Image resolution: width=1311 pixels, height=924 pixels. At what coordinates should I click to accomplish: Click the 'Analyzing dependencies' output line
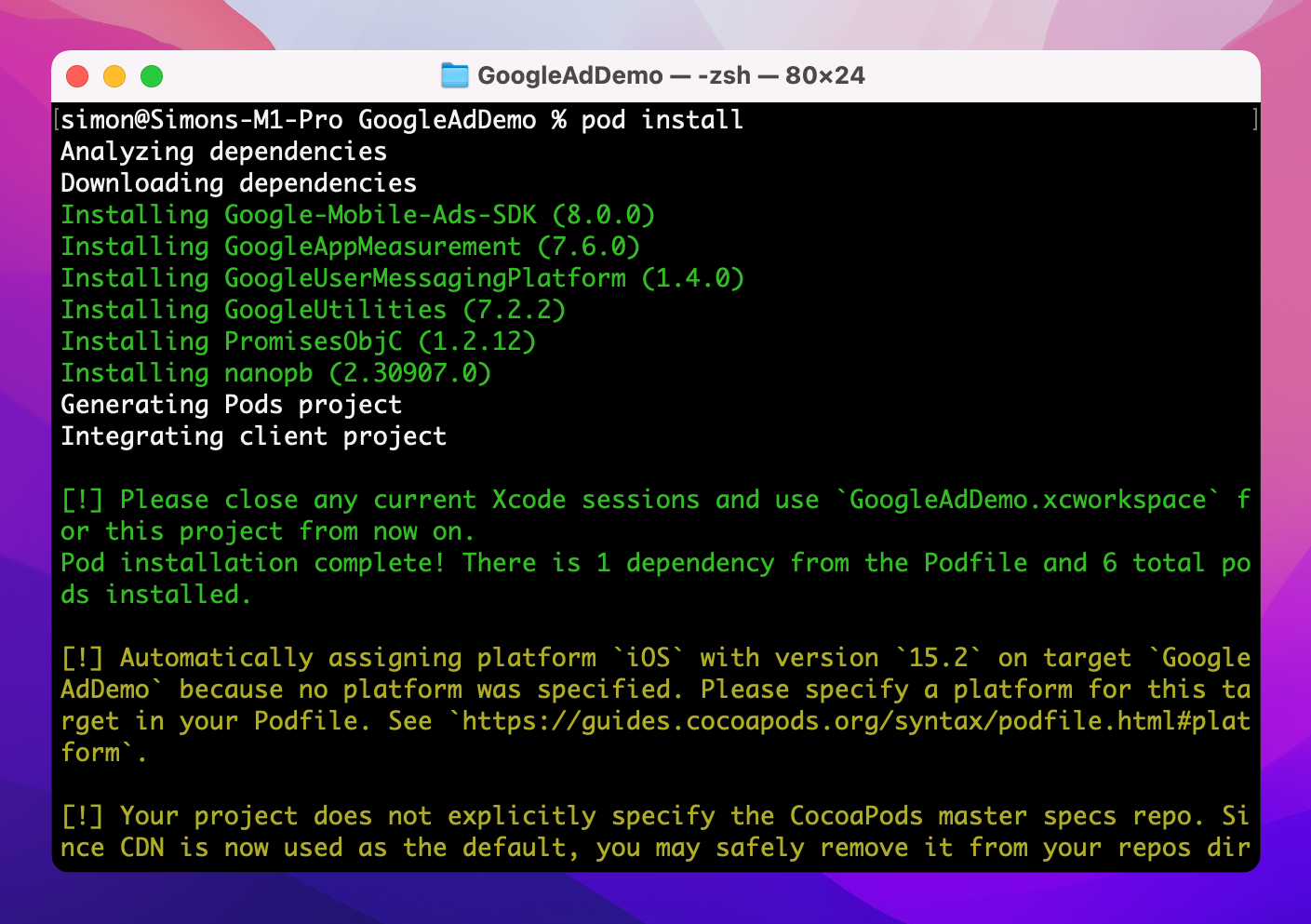[223, 152]
